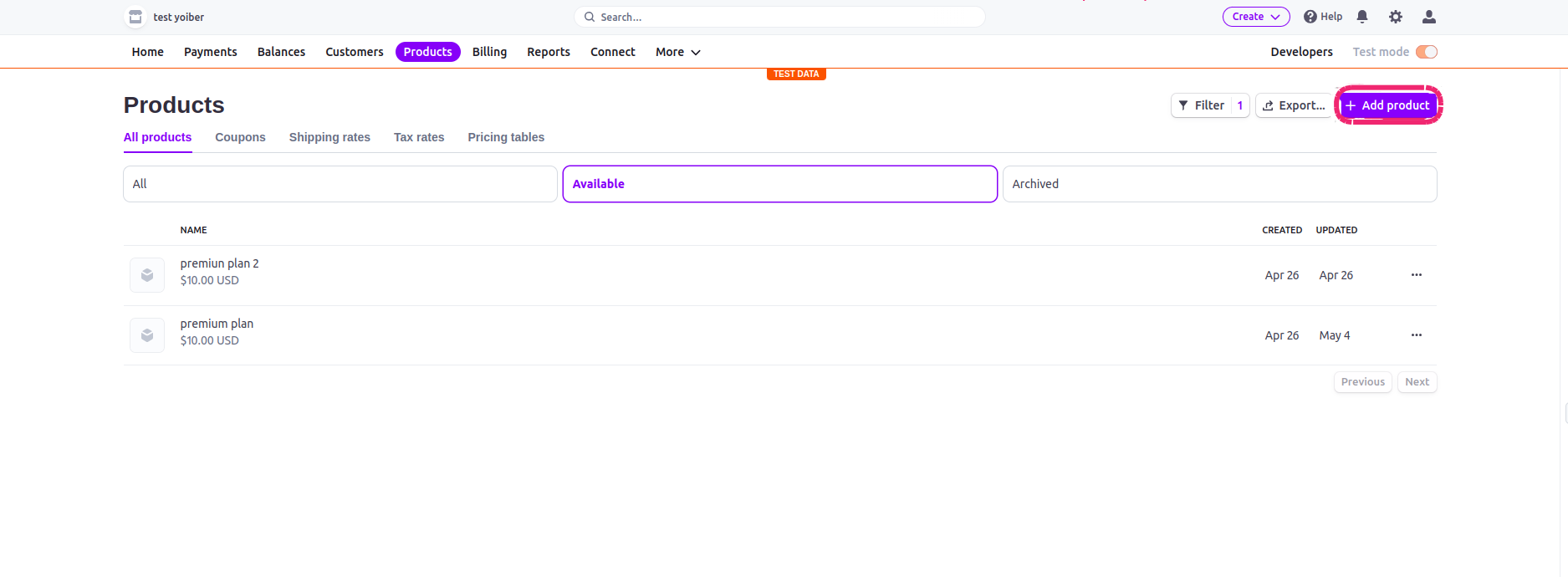Image resolution: width=1568 pixels, height=577 pixels.
Task: Toggle the Test mode switch
Action: pyautogui.click(x=1427, y=52)
